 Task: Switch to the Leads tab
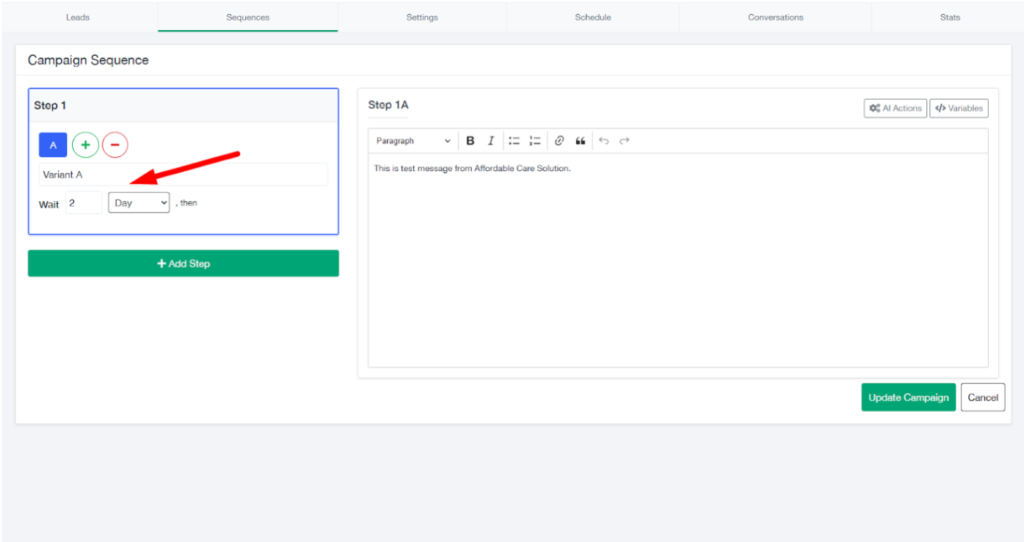[x=78, y=17]
